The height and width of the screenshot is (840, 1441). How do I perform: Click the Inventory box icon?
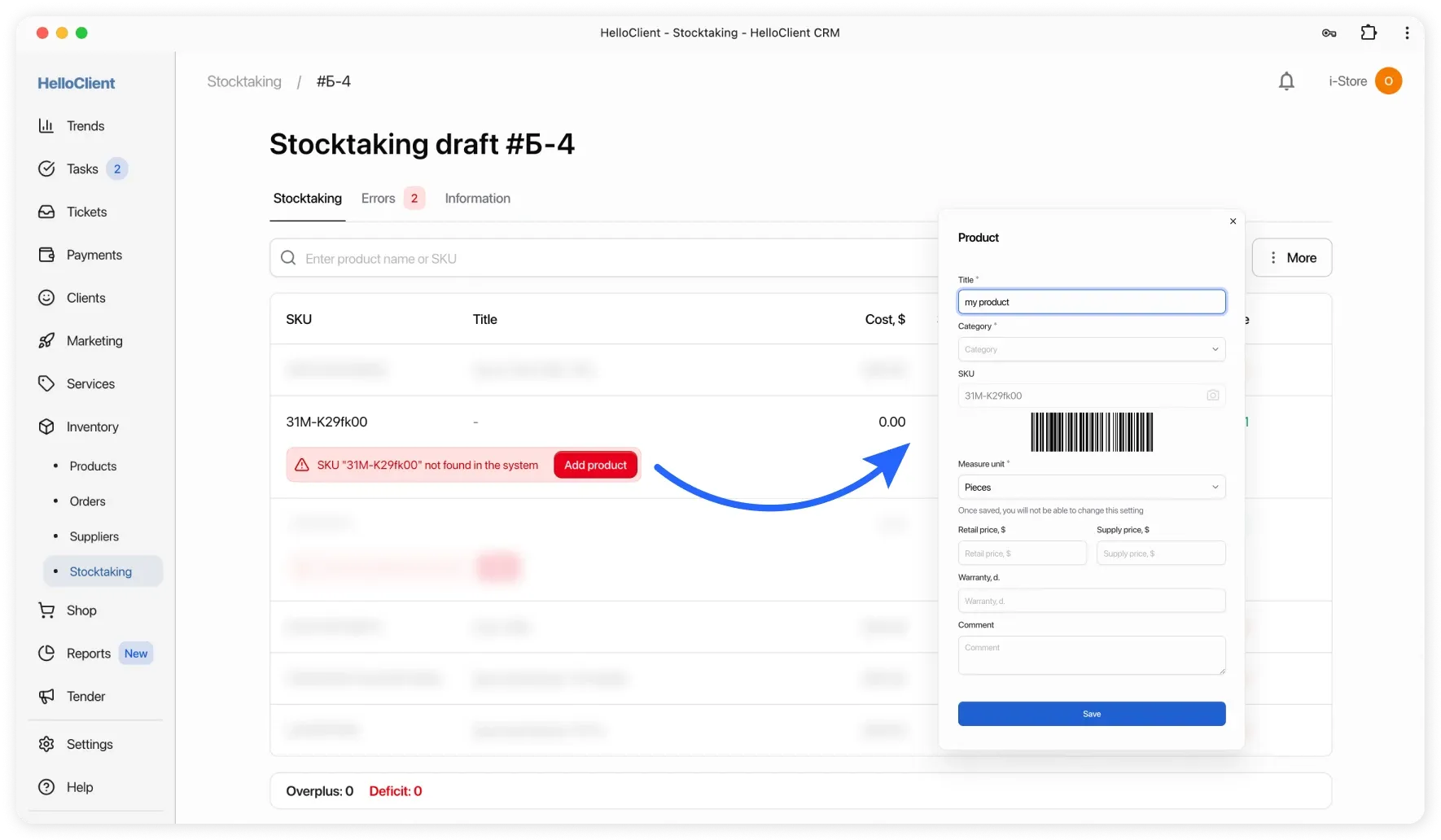coord(46,427)
